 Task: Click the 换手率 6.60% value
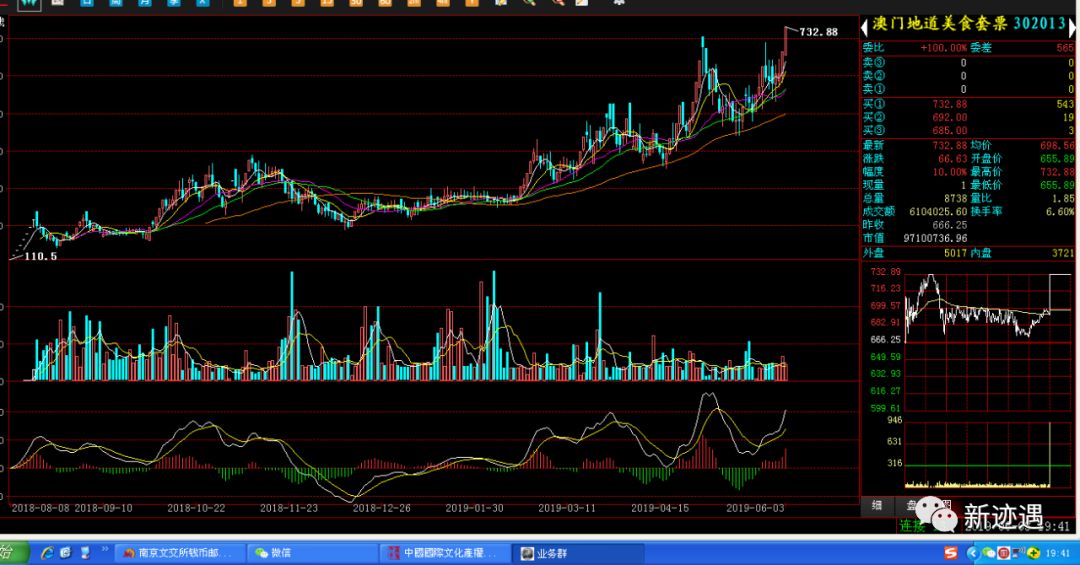click(x=1059, y=212)
